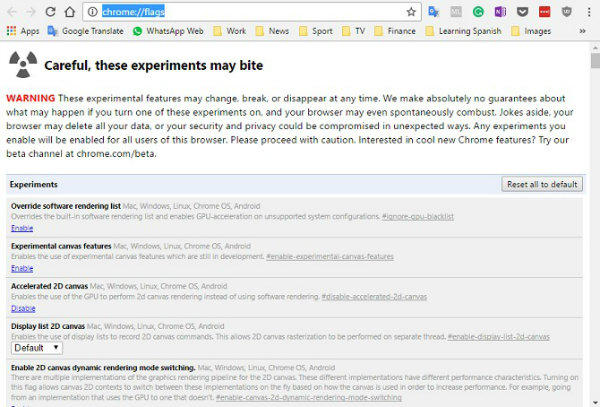Open the Google Translate extension icon
600x407 pixels.
tap(434, 12)
